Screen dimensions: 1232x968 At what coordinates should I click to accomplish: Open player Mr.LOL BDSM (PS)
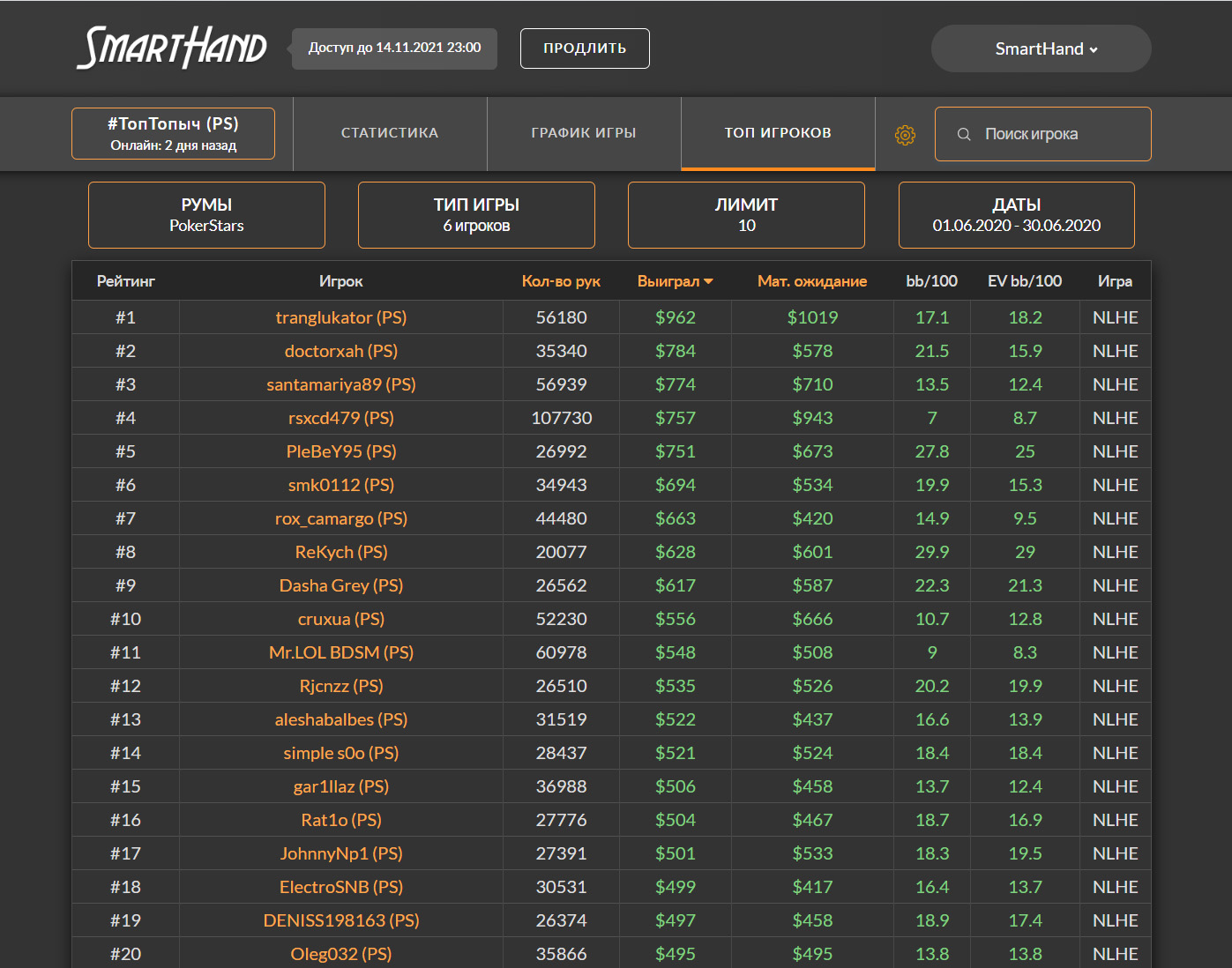pos(341,652)
